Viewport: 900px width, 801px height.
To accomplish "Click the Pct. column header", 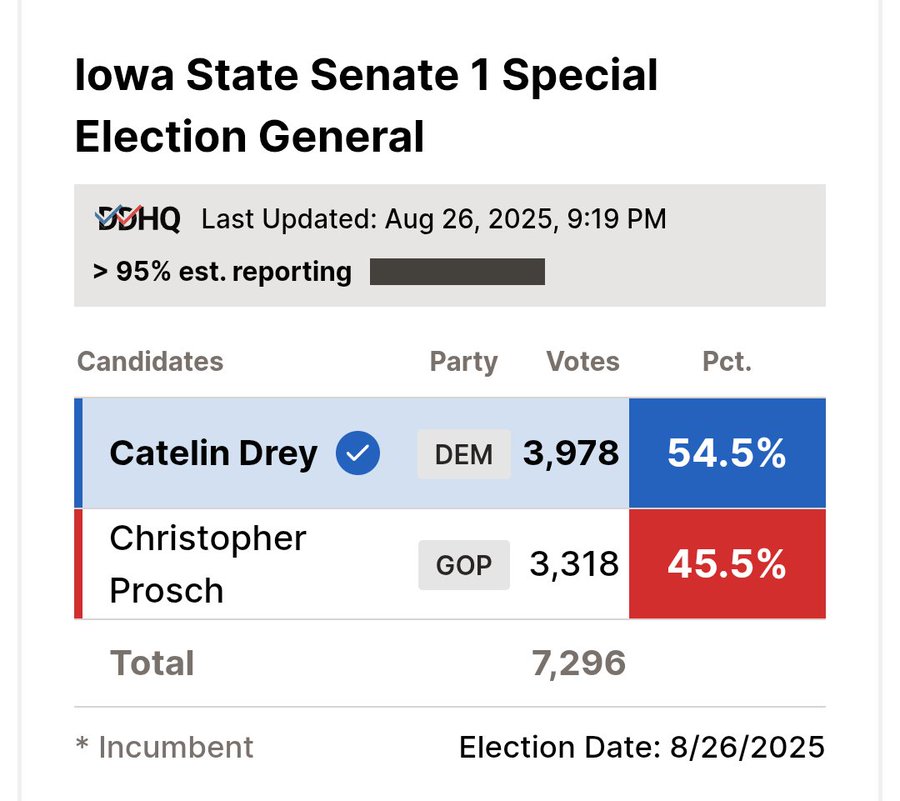I will [x=727, y=362].
